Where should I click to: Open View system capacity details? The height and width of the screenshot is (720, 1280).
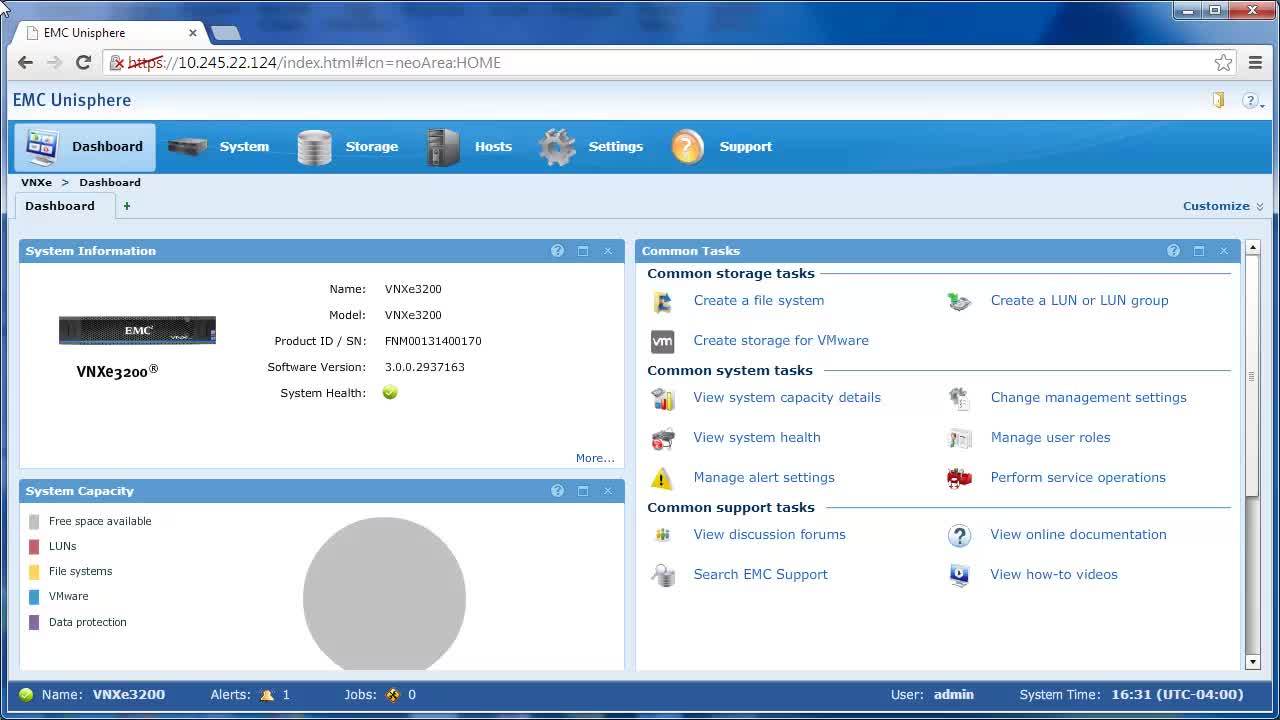pos(787,397)
